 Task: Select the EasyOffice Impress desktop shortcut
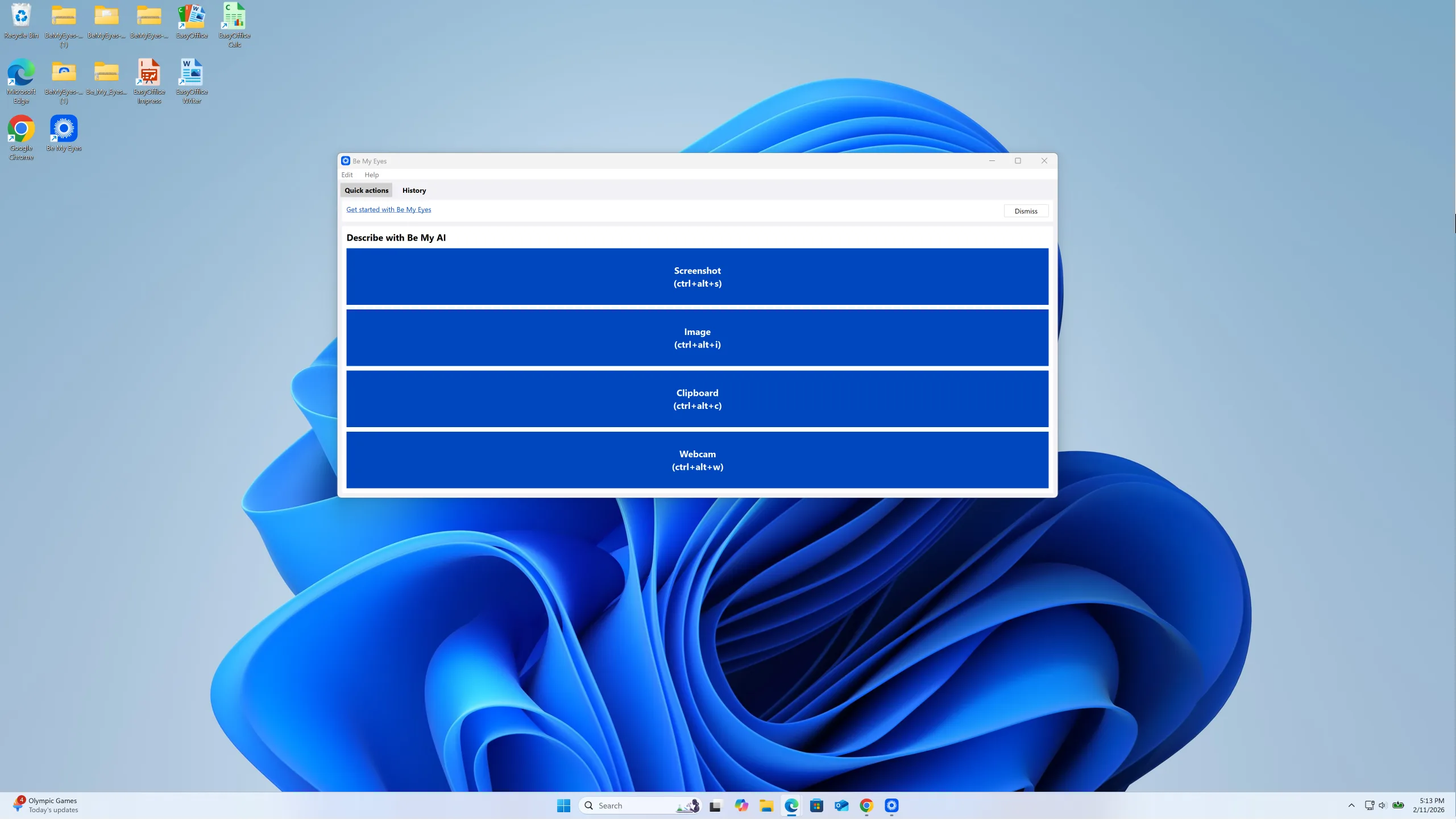pos(149,82)
